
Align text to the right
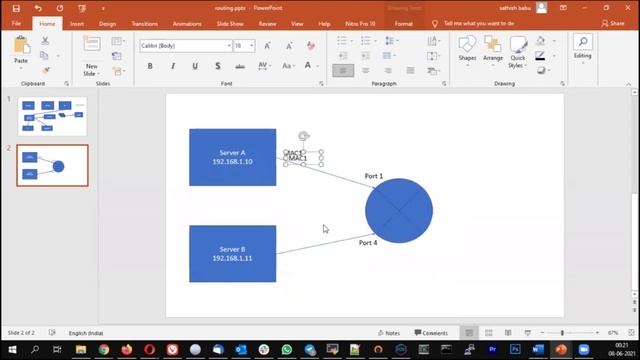[x=388, y=71]
